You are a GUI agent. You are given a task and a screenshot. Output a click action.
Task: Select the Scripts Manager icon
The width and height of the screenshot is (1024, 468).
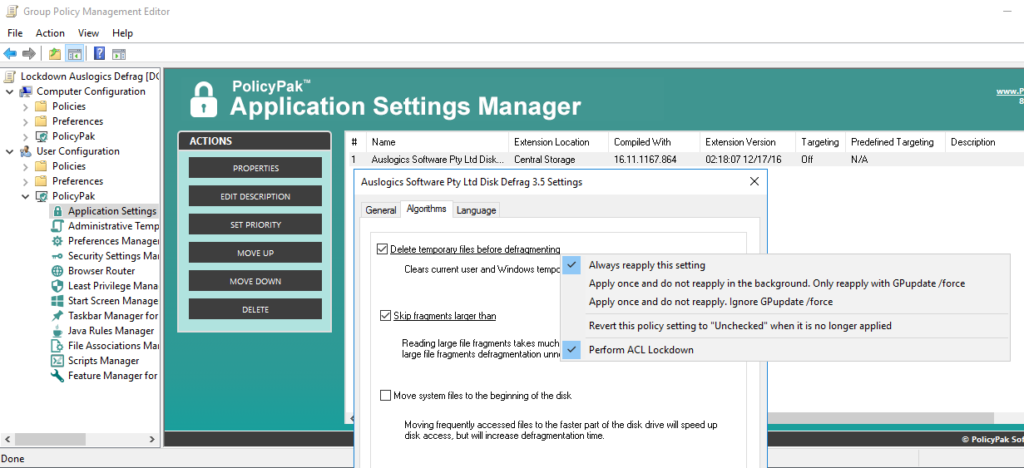pos(57,360)
